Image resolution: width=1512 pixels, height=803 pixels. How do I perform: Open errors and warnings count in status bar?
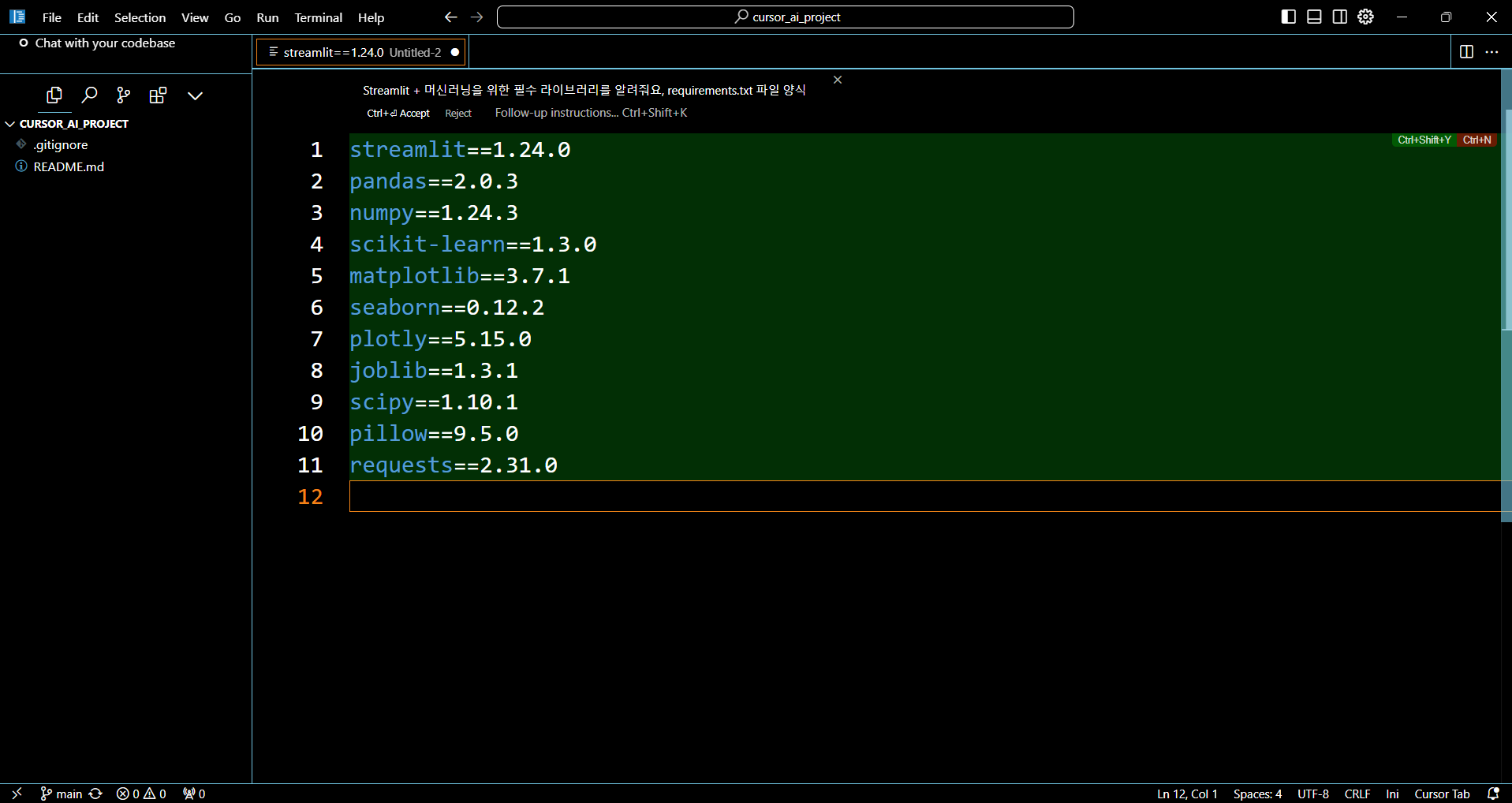[x=141, y=794]
